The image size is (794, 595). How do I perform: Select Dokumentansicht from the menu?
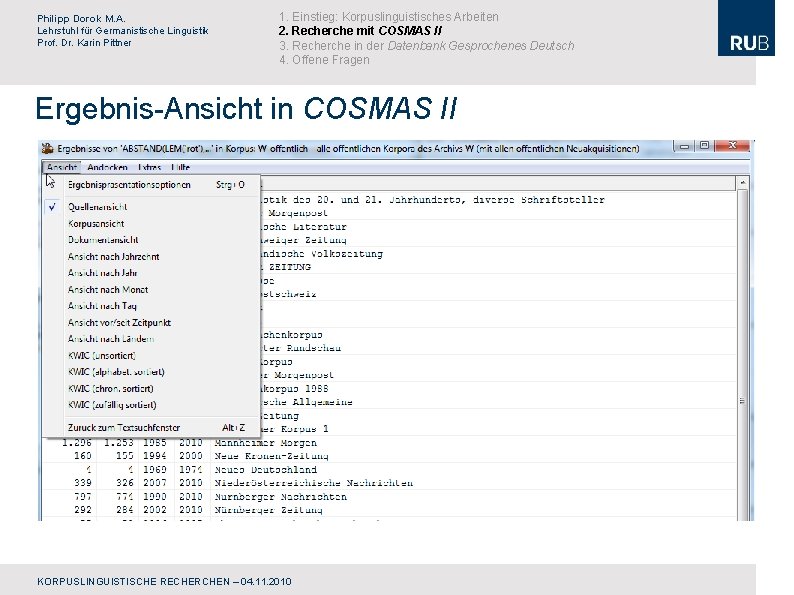click(152, 240)
